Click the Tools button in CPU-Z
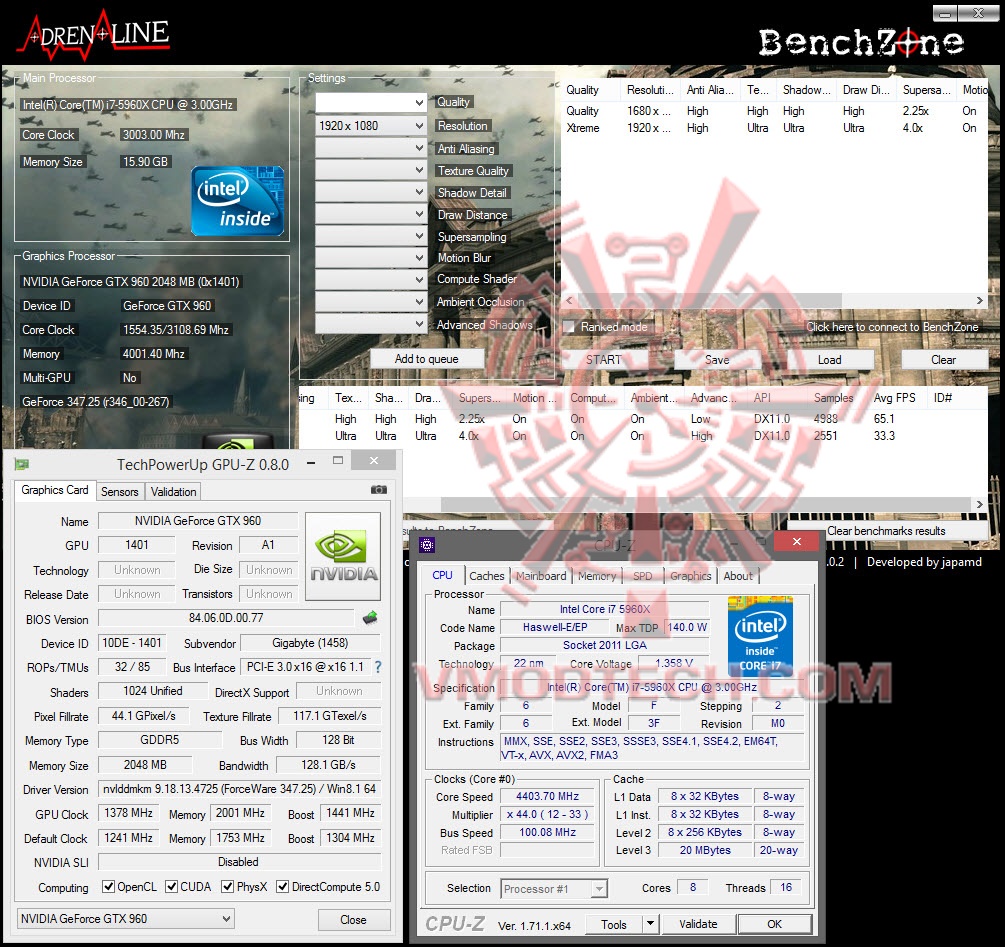Viewport: 1005px width, 947px height. coord(614,923)
